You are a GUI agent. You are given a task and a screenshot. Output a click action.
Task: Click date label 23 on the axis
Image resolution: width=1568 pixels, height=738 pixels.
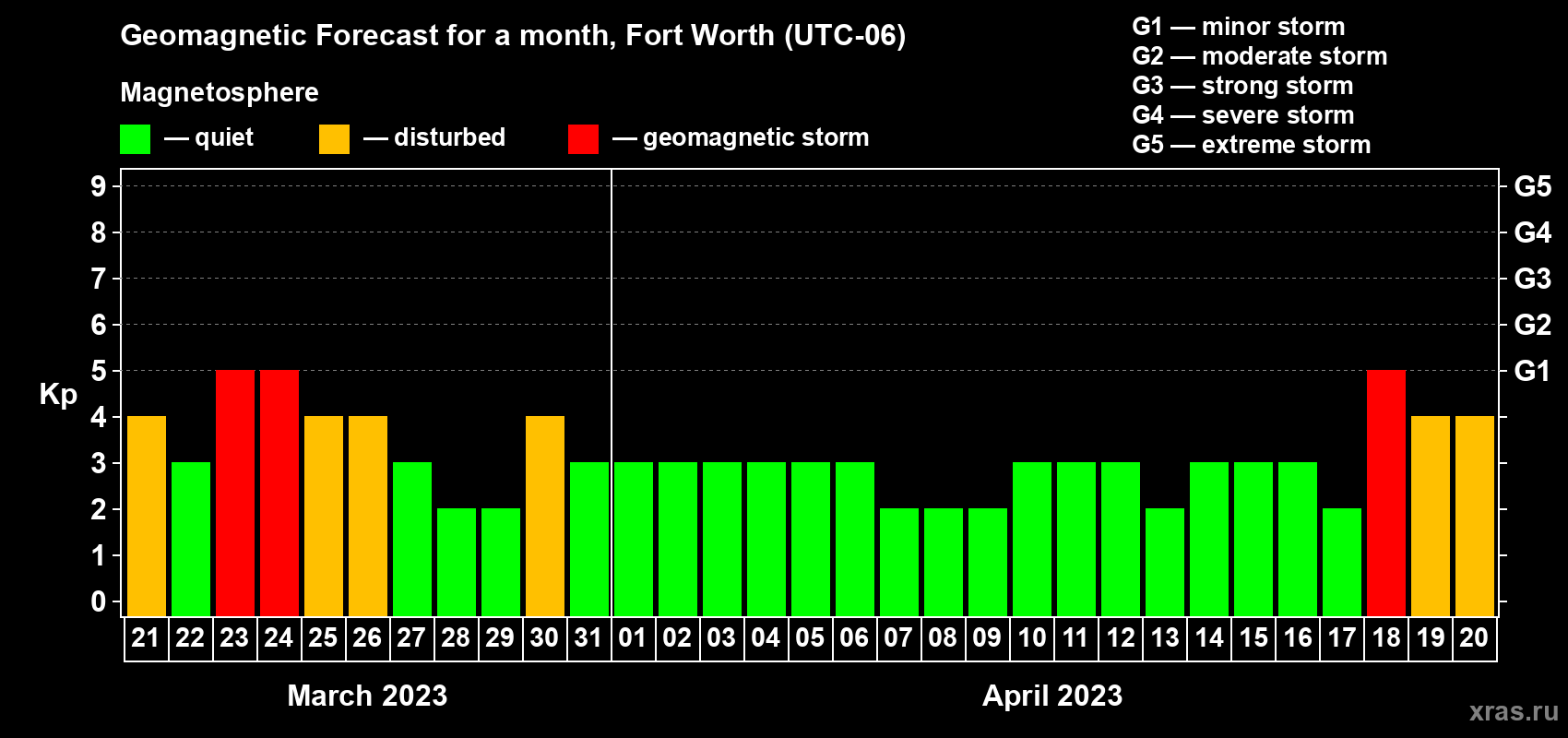[x=234, y=637]
